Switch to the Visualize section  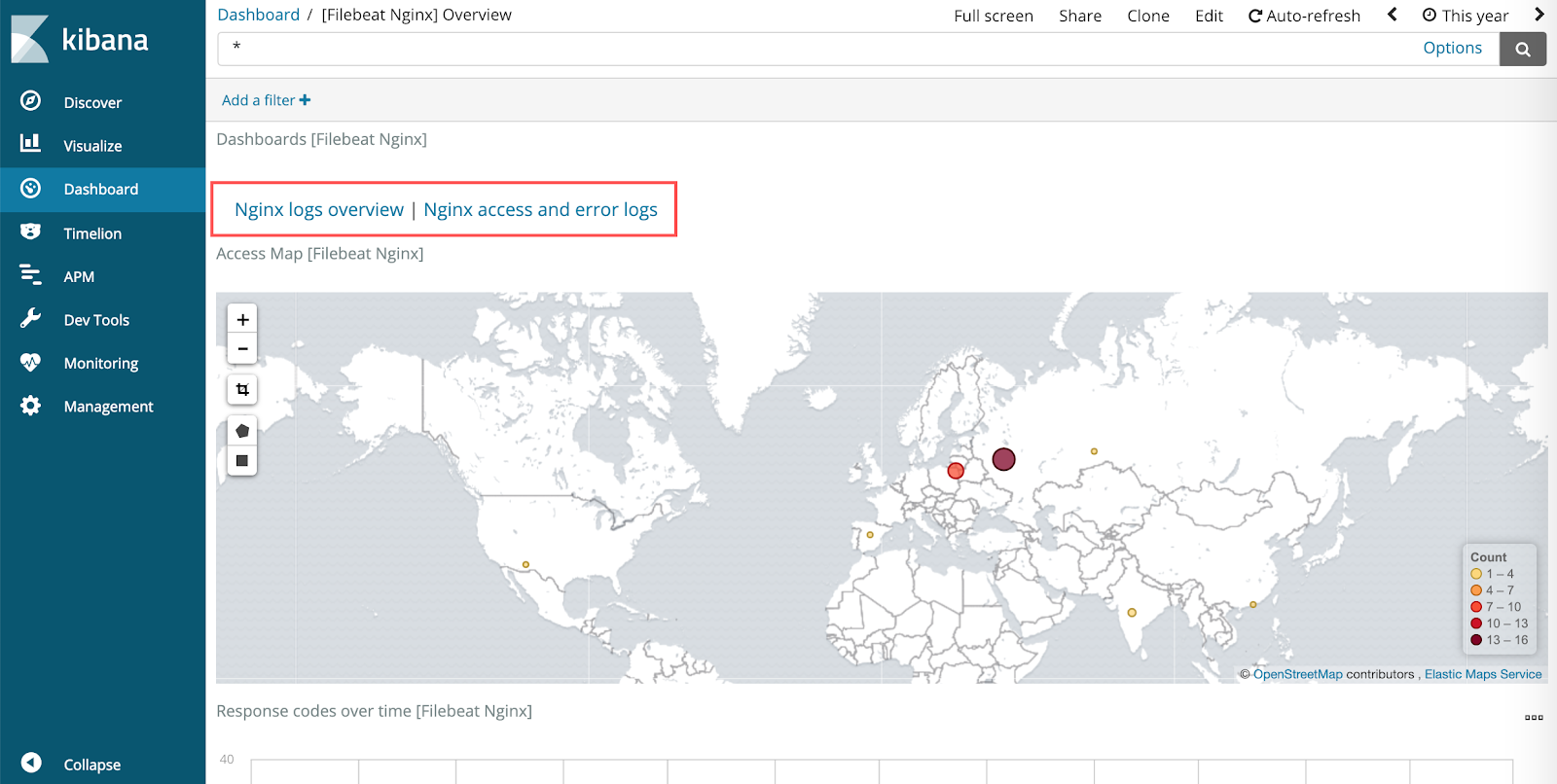click(92, 146)
